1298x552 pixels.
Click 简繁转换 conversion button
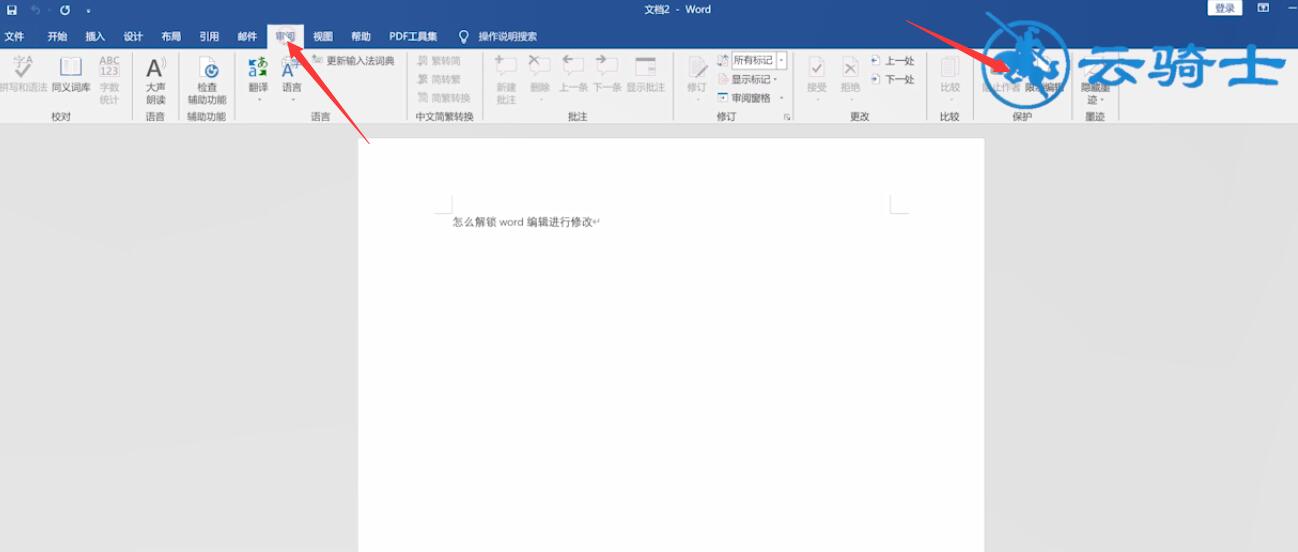click(444, 98)
